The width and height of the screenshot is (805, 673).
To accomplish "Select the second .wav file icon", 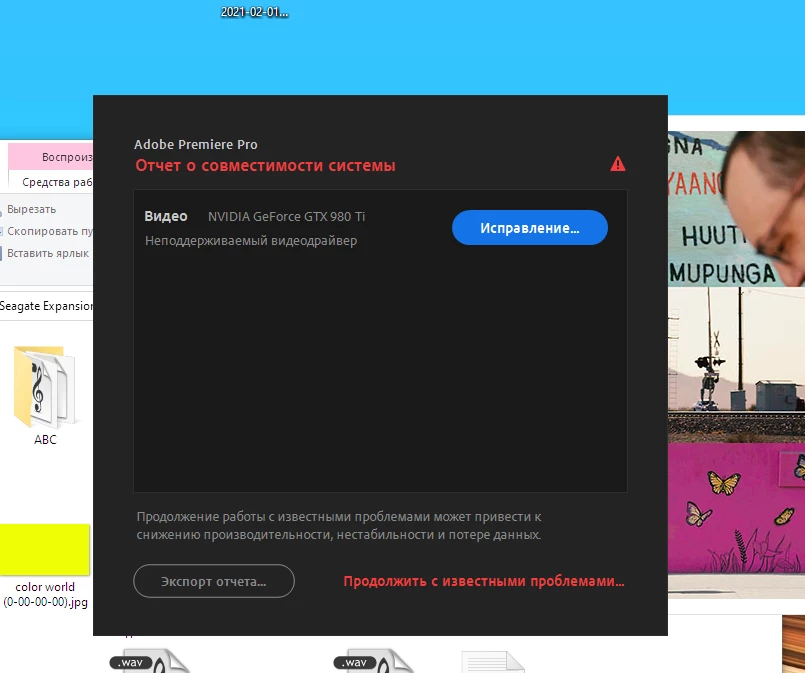I will point(373,662).
